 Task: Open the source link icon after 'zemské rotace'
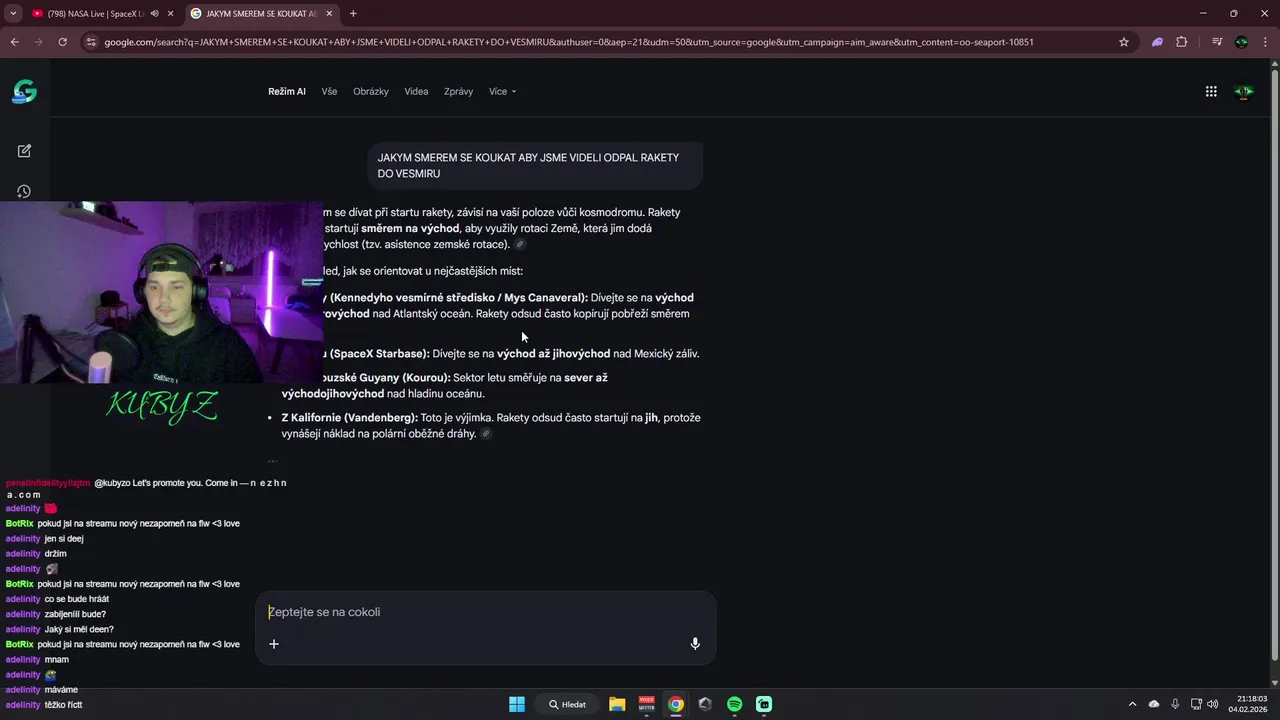(x=520, y=245)
